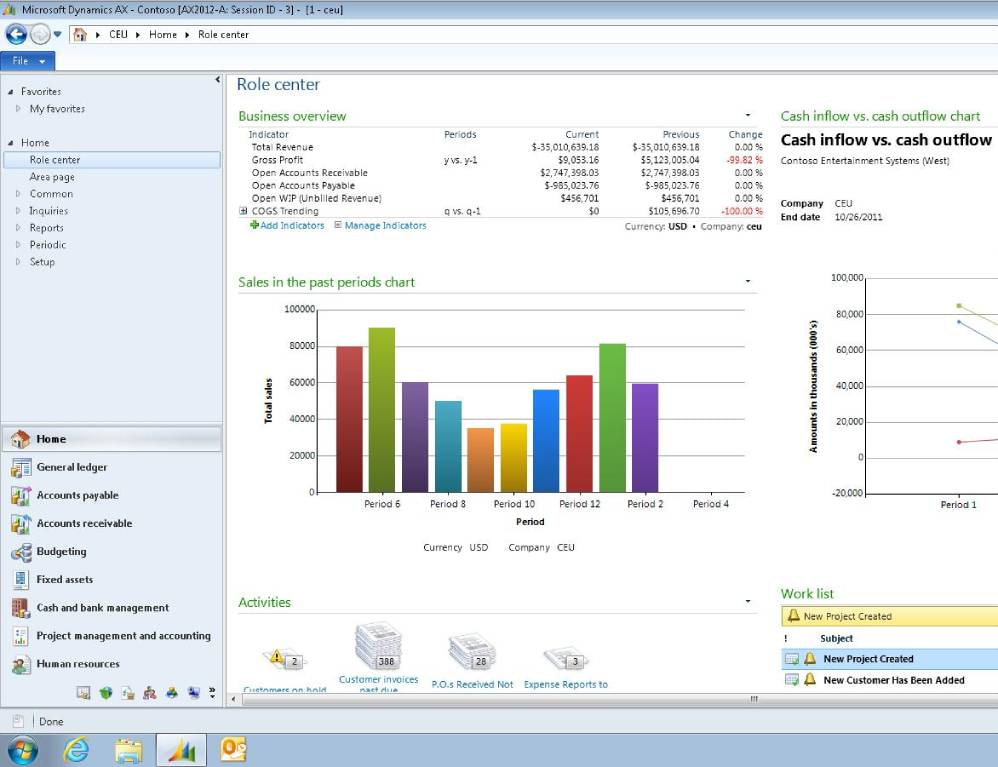The image size is (998, 767).
Task: Open the navigation history dropdown arrow
Action: [57, 34]
